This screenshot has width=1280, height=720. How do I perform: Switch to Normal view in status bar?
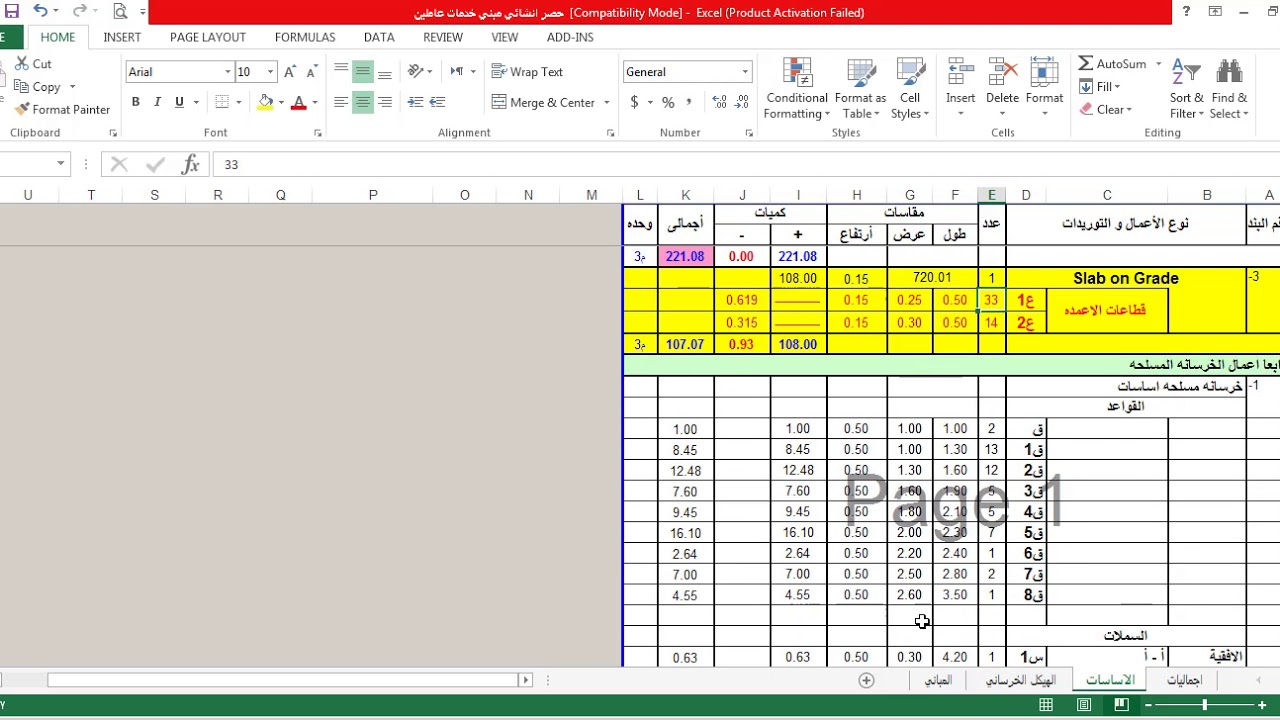(x=1046, y=705)
